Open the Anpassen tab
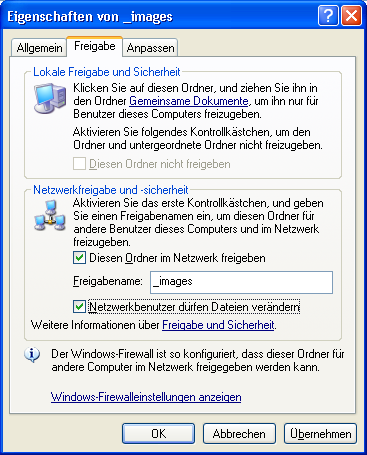Screen dimensions: 367x455 coord(150,48)
